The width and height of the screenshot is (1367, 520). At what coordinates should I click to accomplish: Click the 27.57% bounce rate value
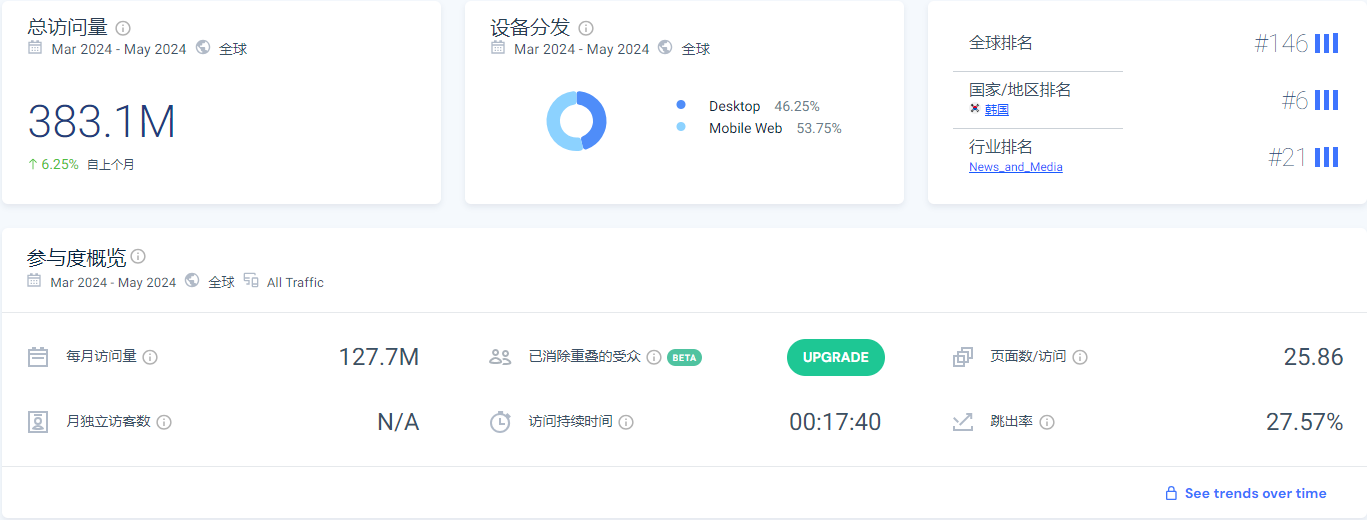point(1304,422)
